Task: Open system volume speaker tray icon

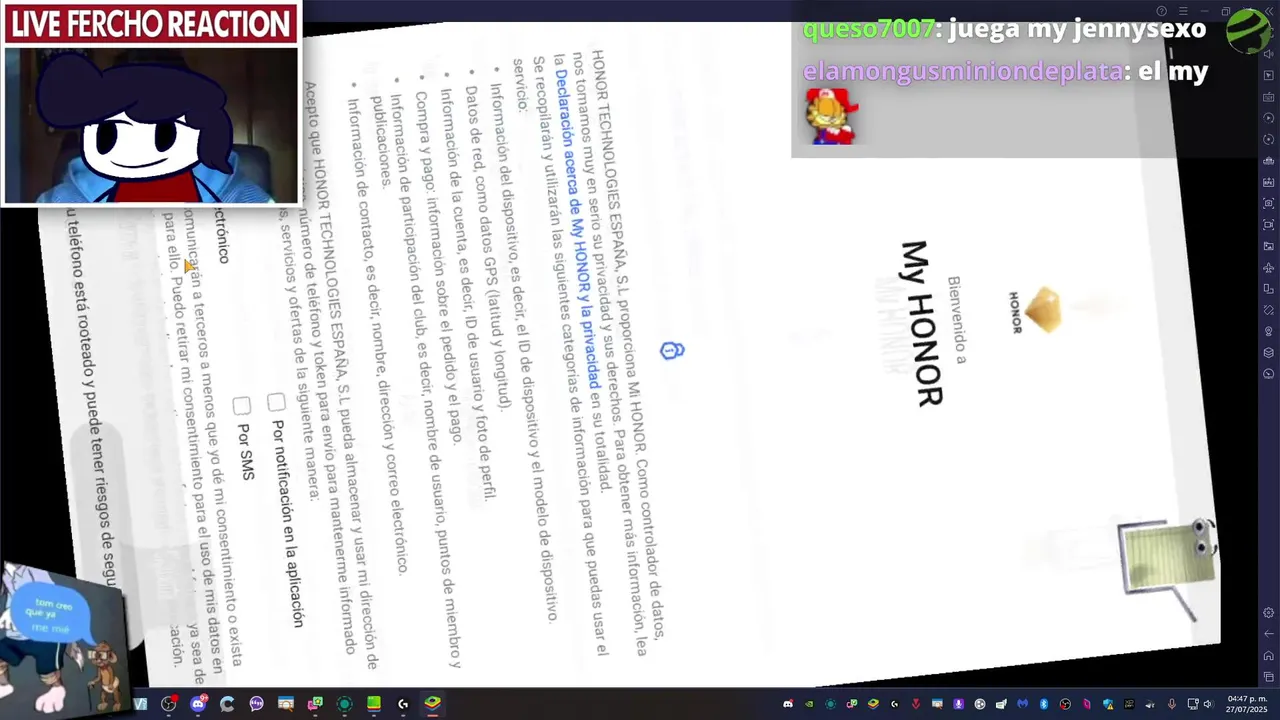Action: [1208, 704]
